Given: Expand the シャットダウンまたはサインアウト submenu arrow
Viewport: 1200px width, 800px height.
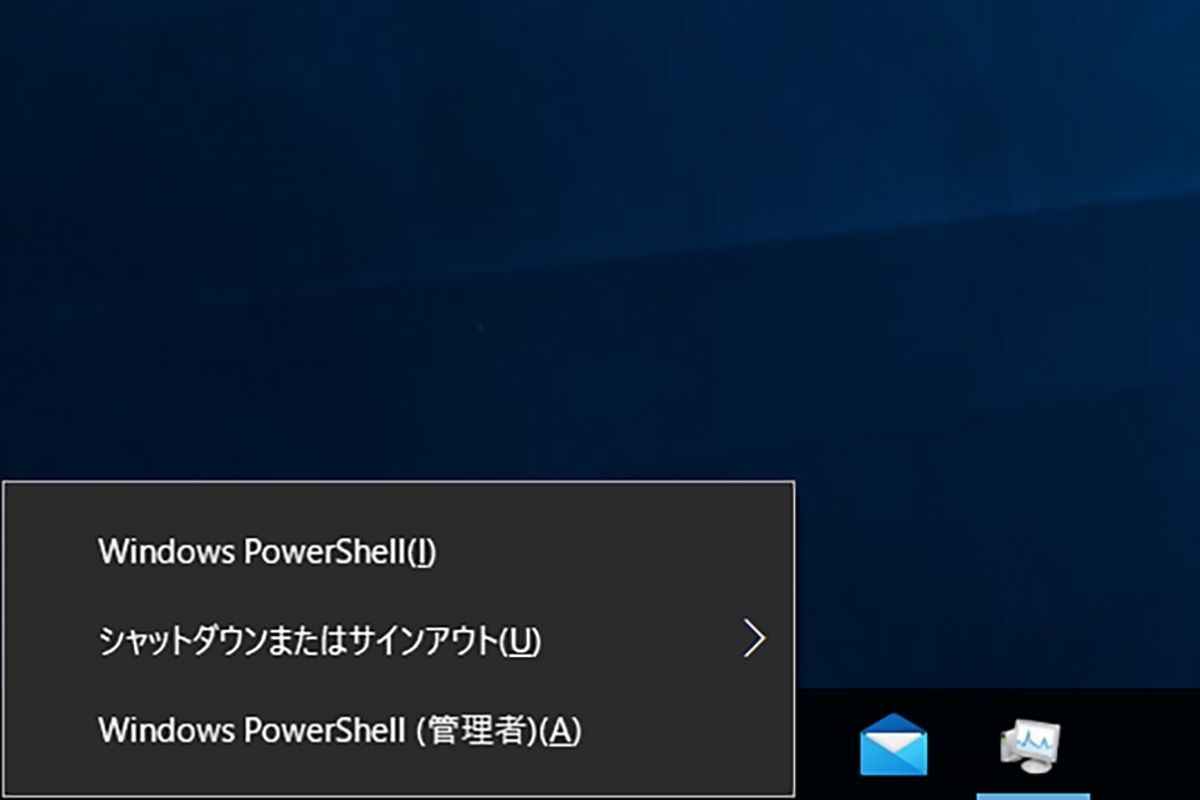Looking at the screenshot, I should click(754, 638).
